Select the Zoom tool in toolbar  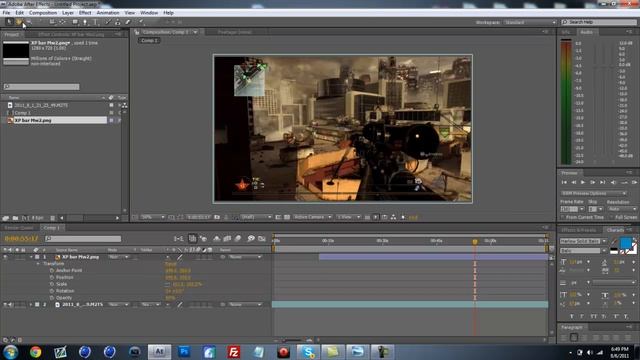click(29, 22)
